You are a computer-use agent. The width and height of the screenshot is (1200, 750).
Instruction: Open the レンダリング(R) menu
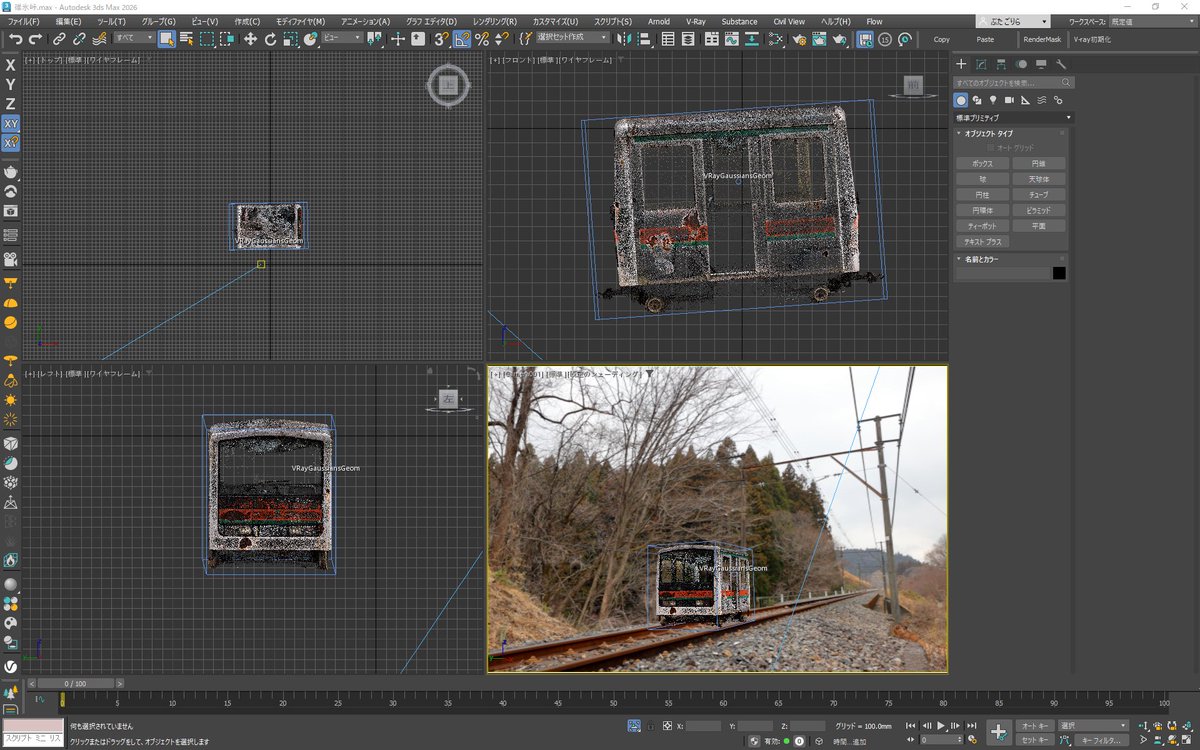pyautogui.click(x=495, y=21)
